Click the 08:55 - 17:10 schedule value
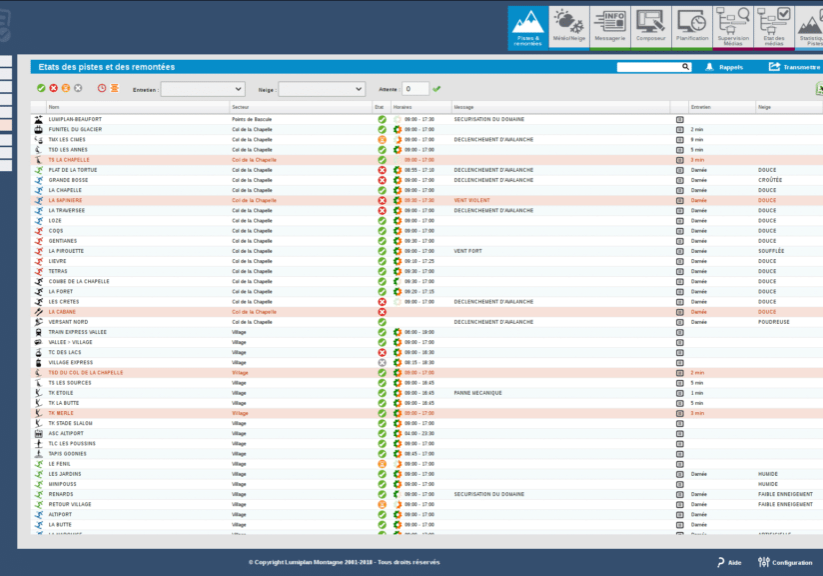This screenshot has height=576, width=823. (419, 170)
